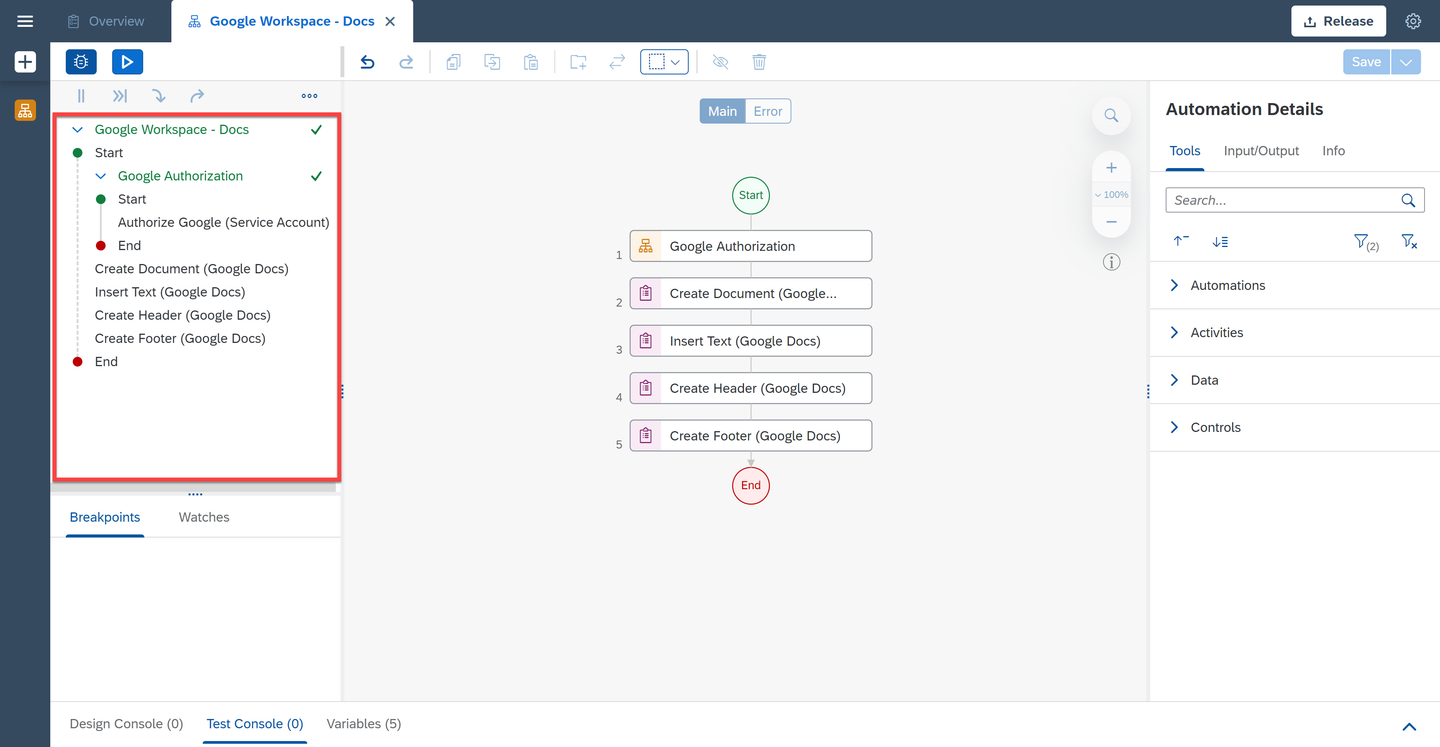Open the Save button dropdown arrow
1440x747 pixels.
(1406, 62)
